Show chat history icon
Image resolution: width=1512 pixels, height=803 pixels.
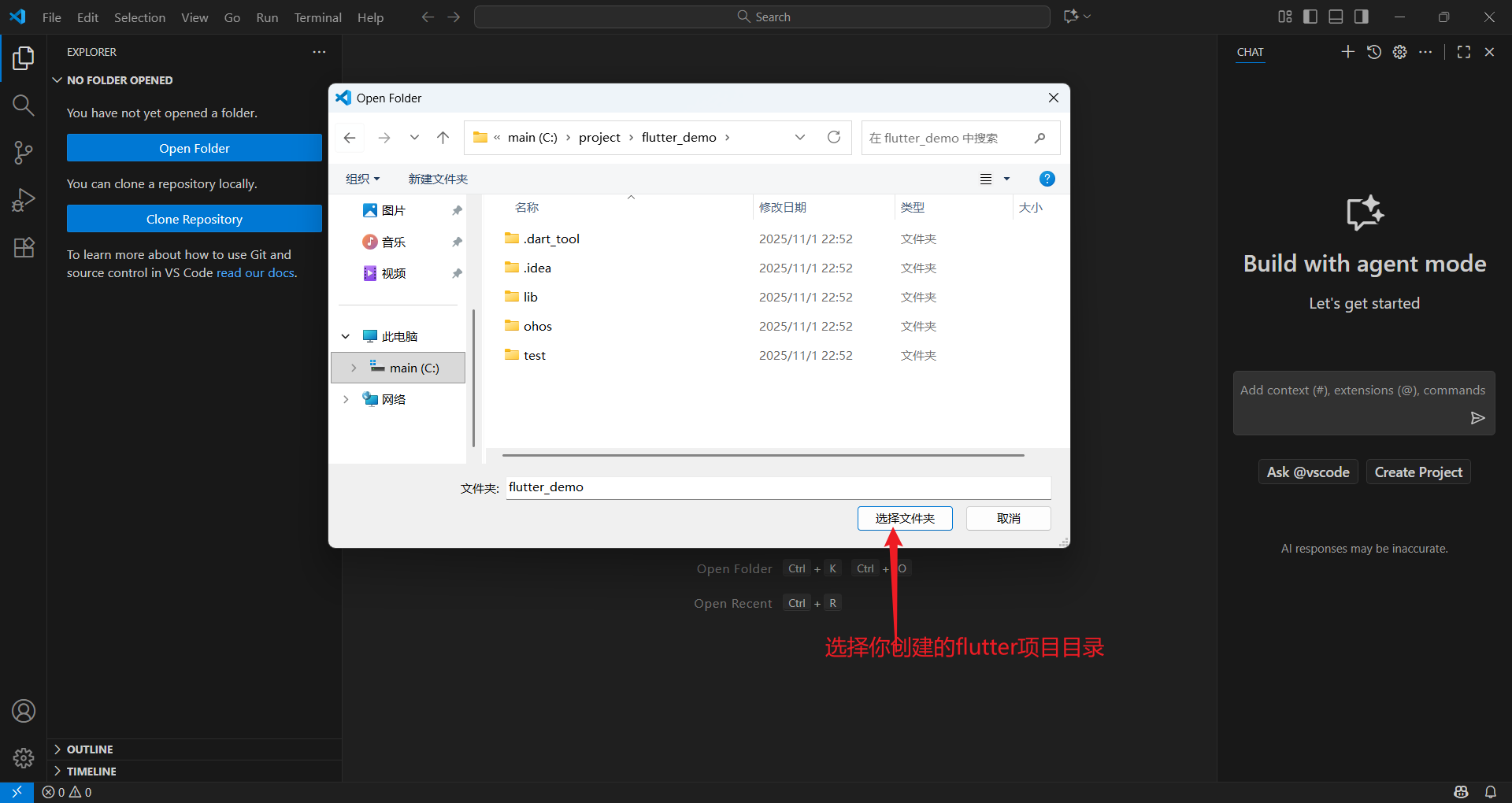pos(1374,52)
